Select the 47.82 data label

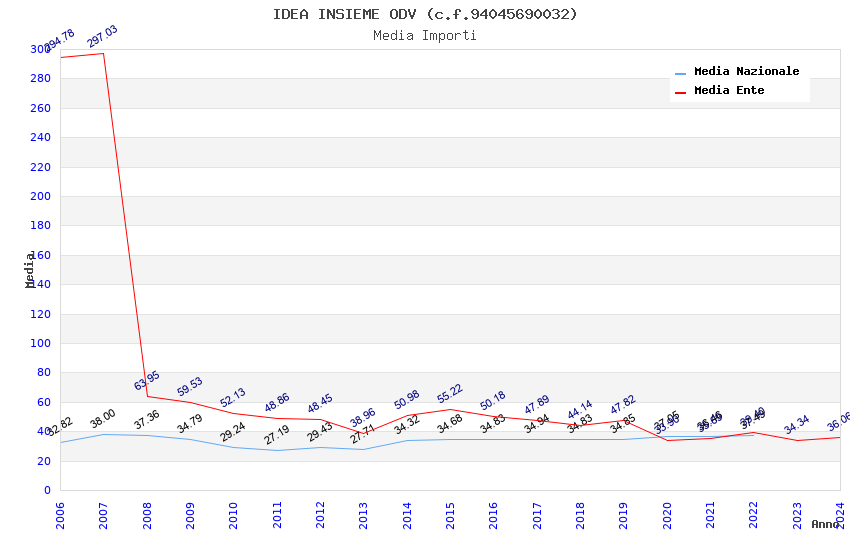pyautogui.click(x=623, y=405)
